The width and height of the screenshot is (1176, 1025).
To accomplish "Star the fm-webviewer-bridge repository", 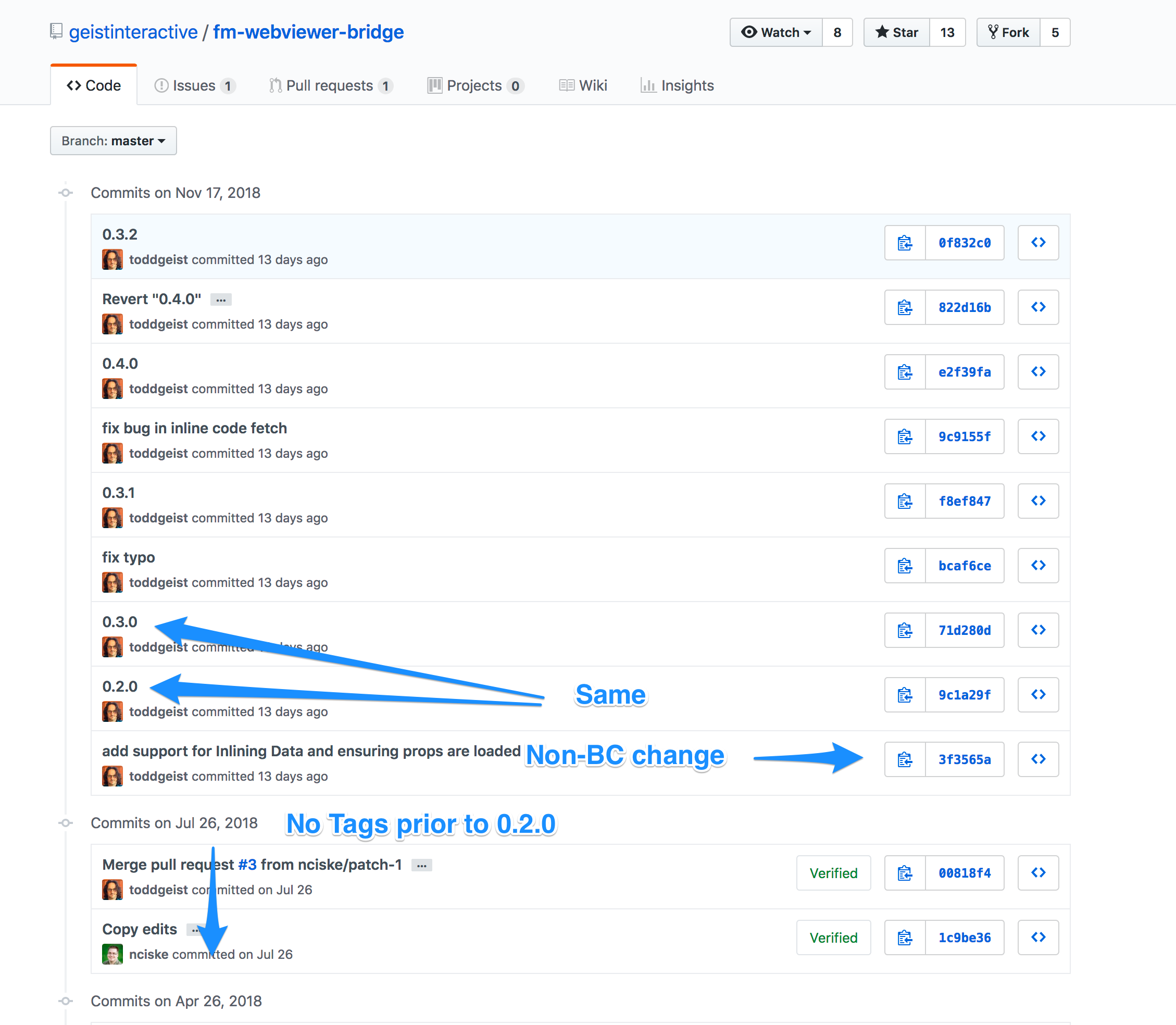I will pyautogui.click(x=896, y=33).
